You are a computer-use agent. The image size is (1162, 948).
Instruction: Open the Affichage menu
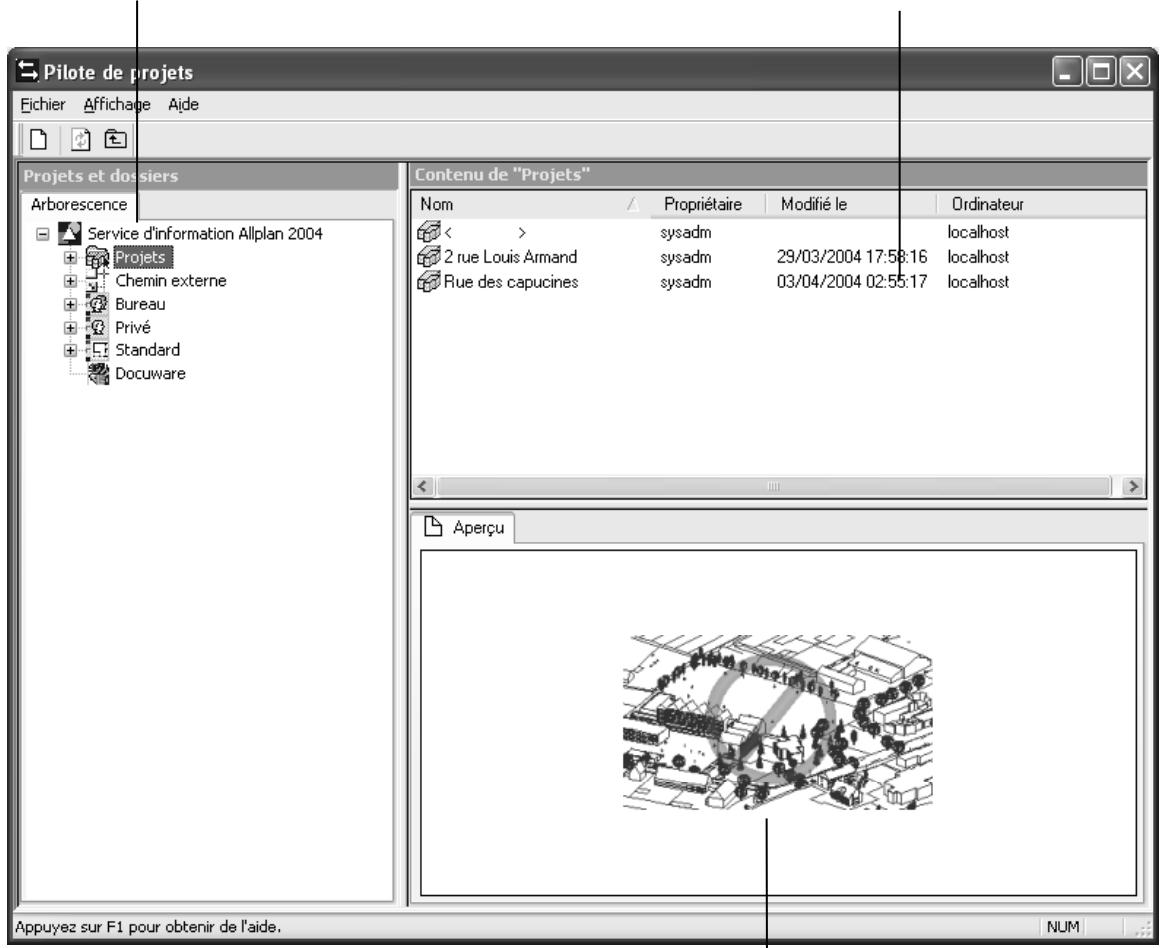pyautogui.click(x=116, y=105)
